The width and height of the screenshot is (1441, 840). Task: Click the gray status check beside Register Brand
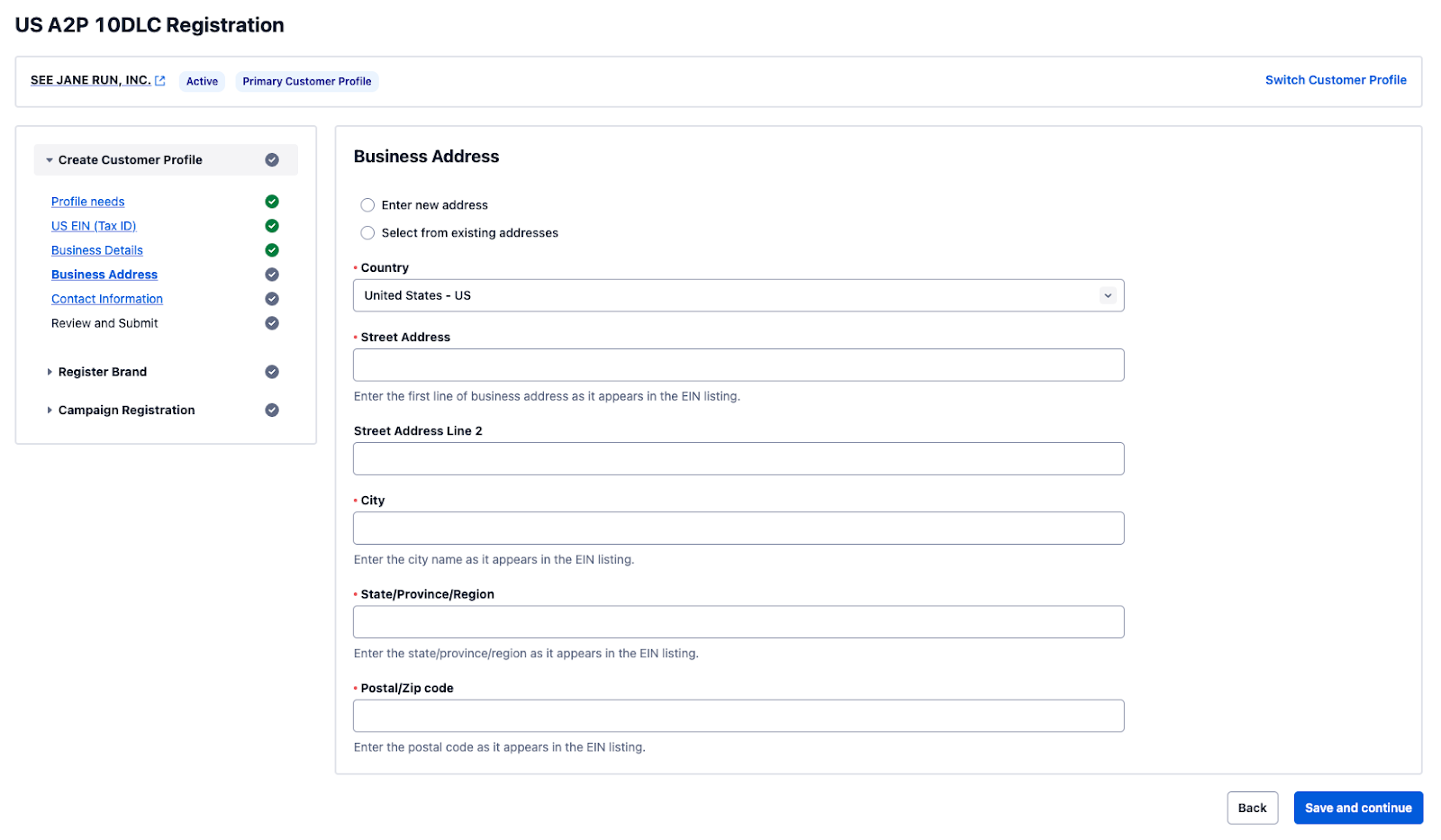(272, 372)
